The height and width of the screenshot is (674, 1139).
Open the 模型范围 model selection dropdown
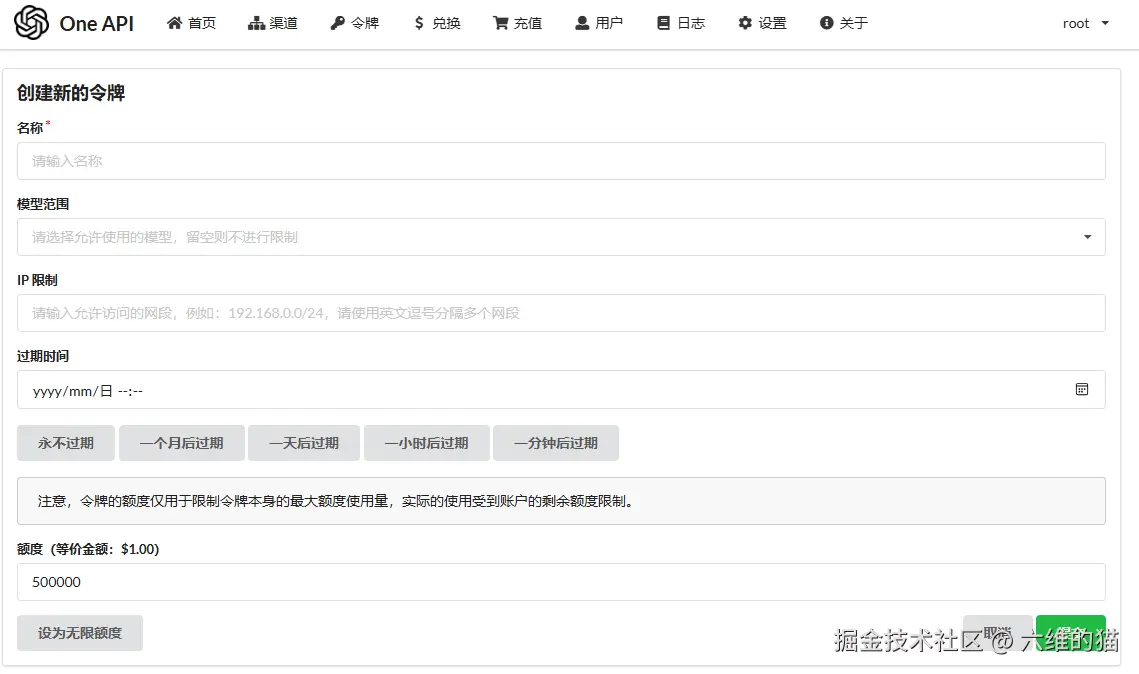pyautogui.click(x=561, y=237)
